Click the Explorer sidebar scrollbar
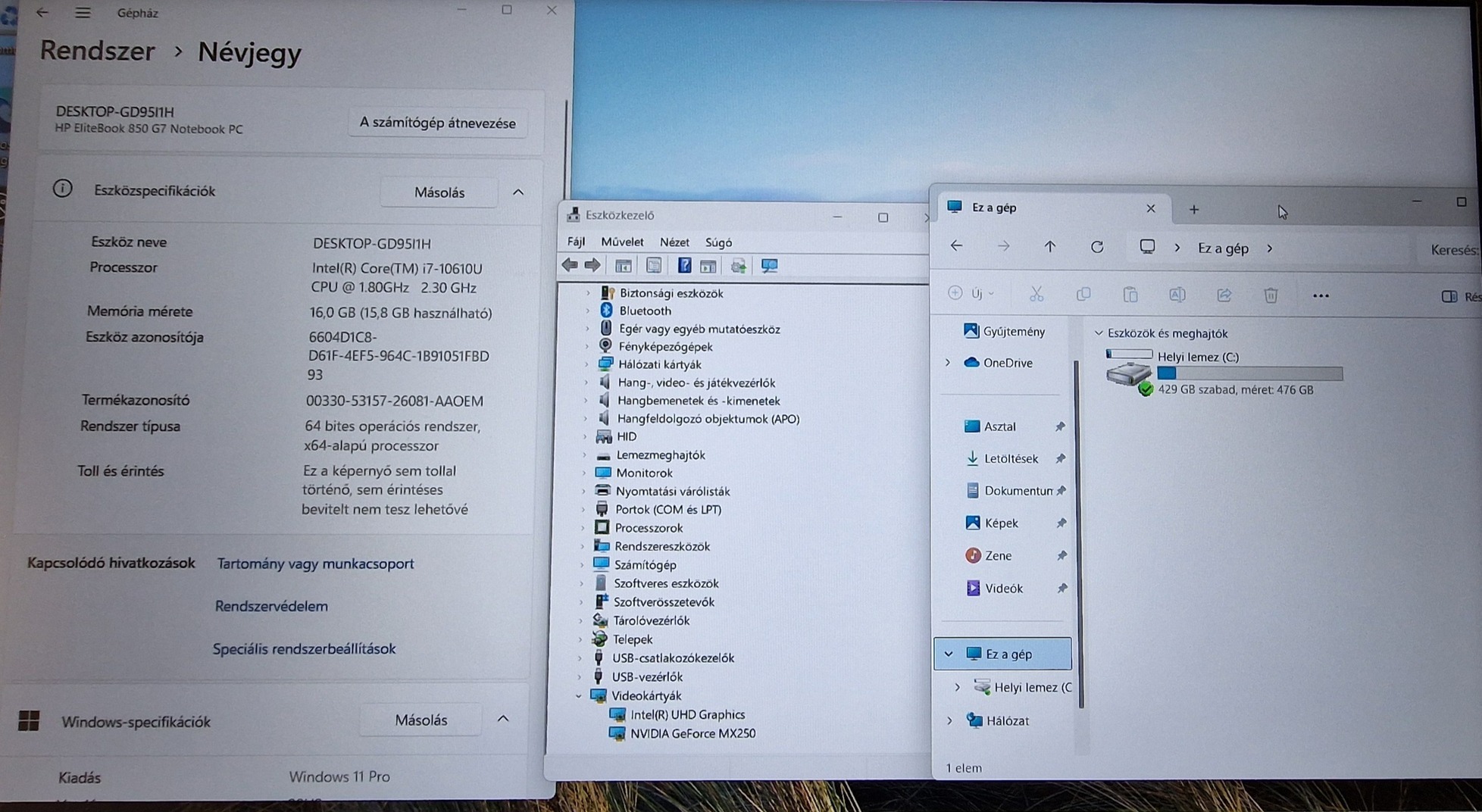 [1078, 534]
